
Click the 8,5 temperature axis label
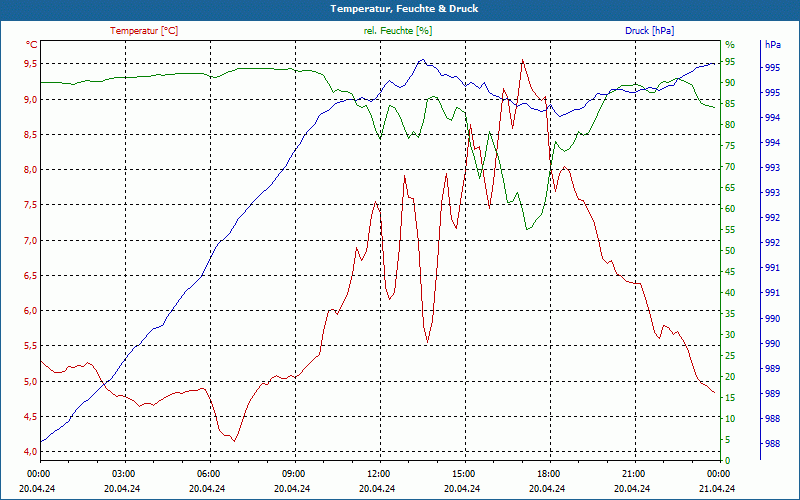pyautogui.click(x=31, y=134)
